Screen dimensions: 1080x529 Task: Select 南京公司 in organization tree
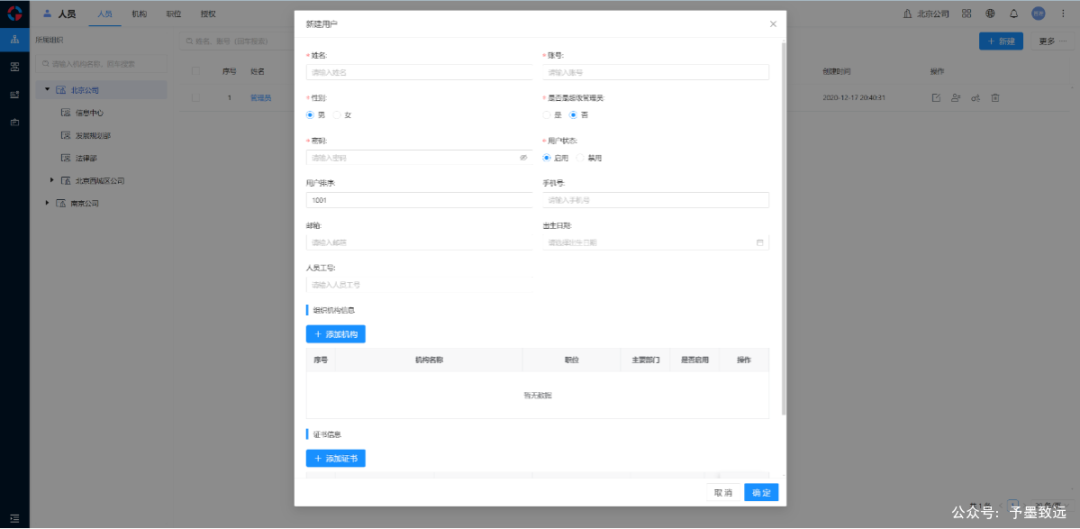tap(85, 203)
